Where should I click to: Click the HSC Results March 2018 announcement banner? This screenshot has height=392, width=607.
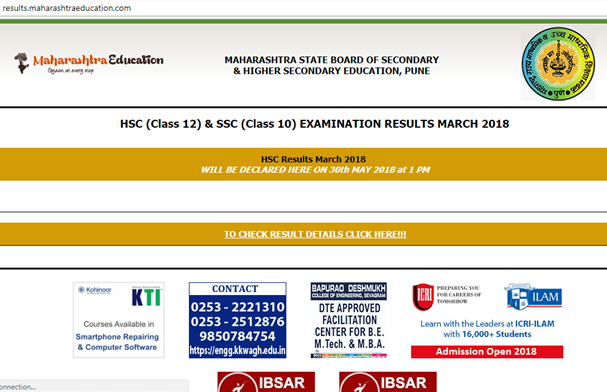tap(304, 164)
